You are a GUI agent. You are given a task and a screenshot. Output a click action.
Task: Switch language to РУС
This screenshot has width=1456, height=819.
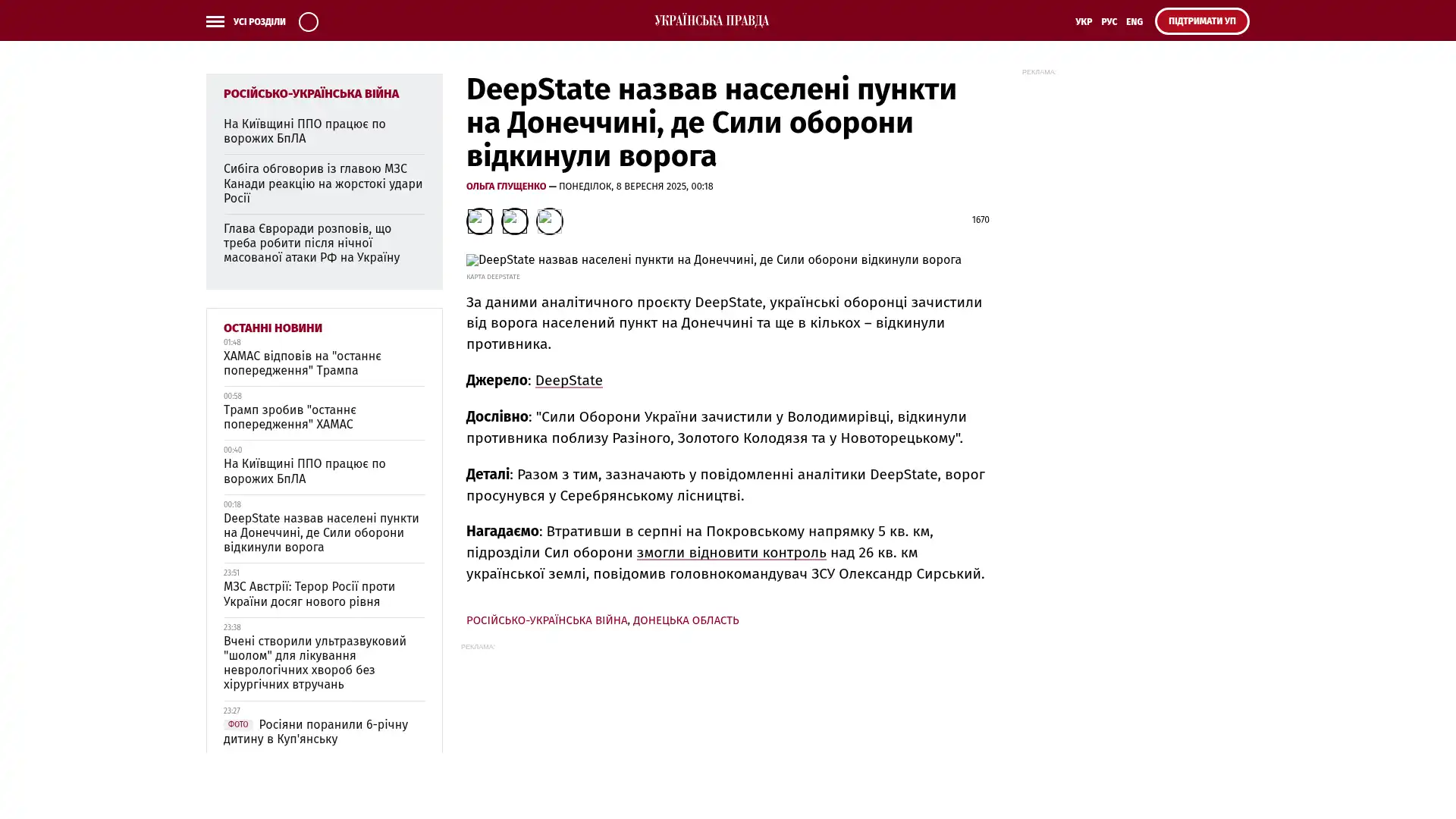pos(1109,22)
